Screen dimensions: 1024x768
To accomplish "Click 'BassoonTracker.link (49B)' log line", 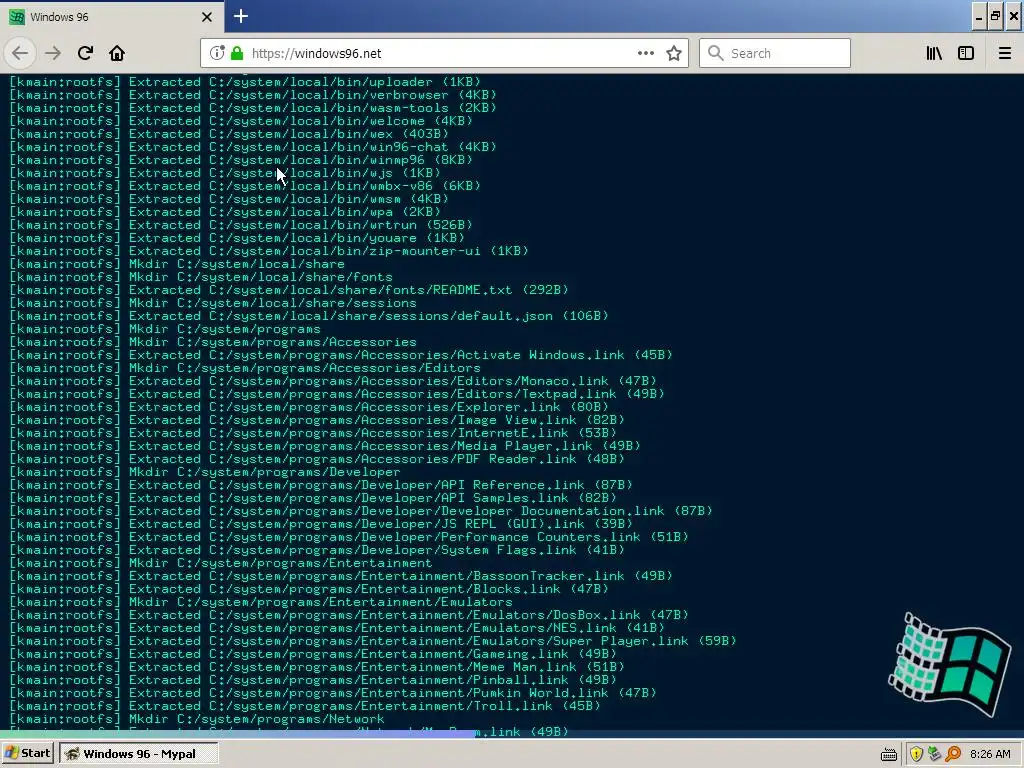I will 341,576.
